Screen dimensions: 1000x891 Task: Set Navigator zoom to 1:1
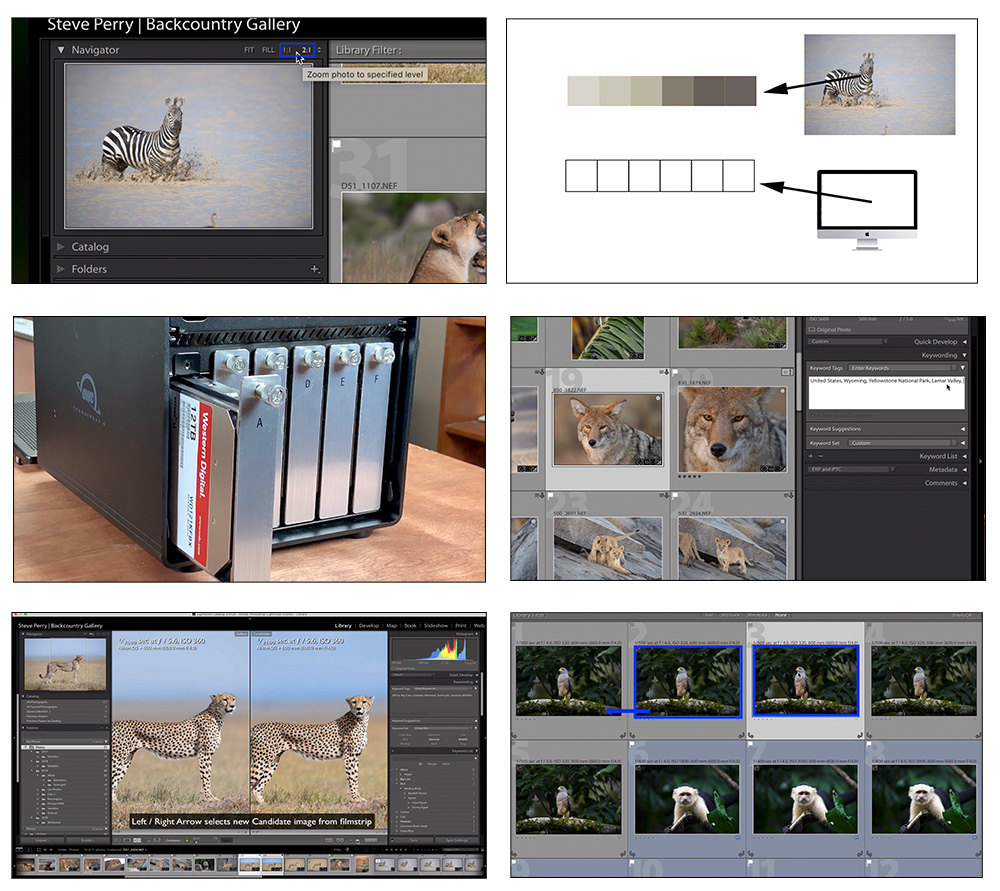click(288, 50)
